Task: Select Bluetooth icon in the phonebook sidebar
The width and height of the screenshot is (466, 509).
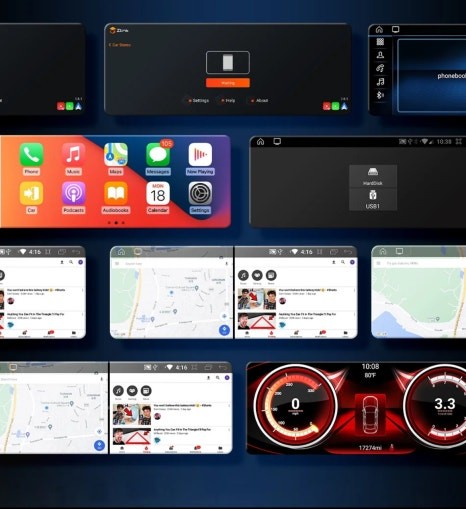Action: tap(380, 95)
